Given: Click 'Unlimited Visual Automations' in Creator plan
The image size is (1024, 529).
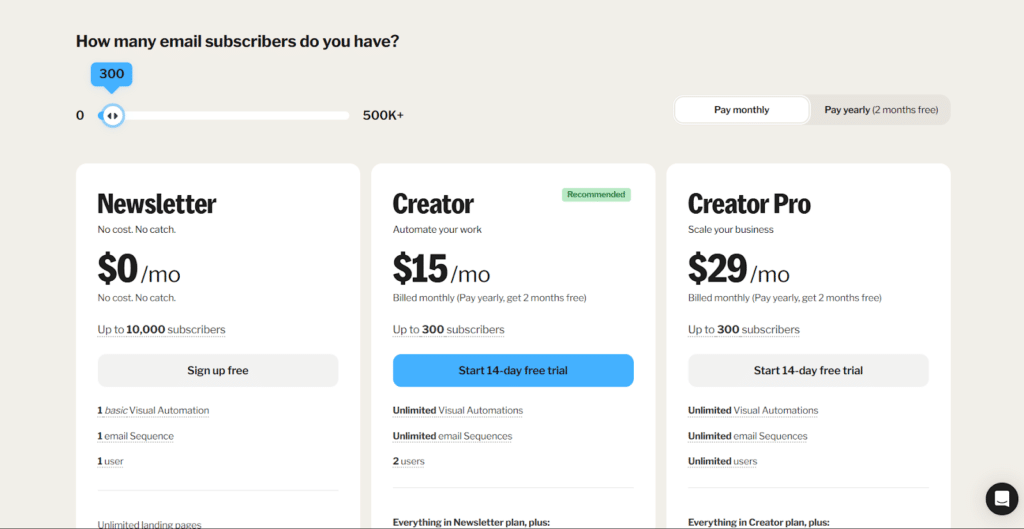Looking at the screenshot, I should [x=458, y=411].
